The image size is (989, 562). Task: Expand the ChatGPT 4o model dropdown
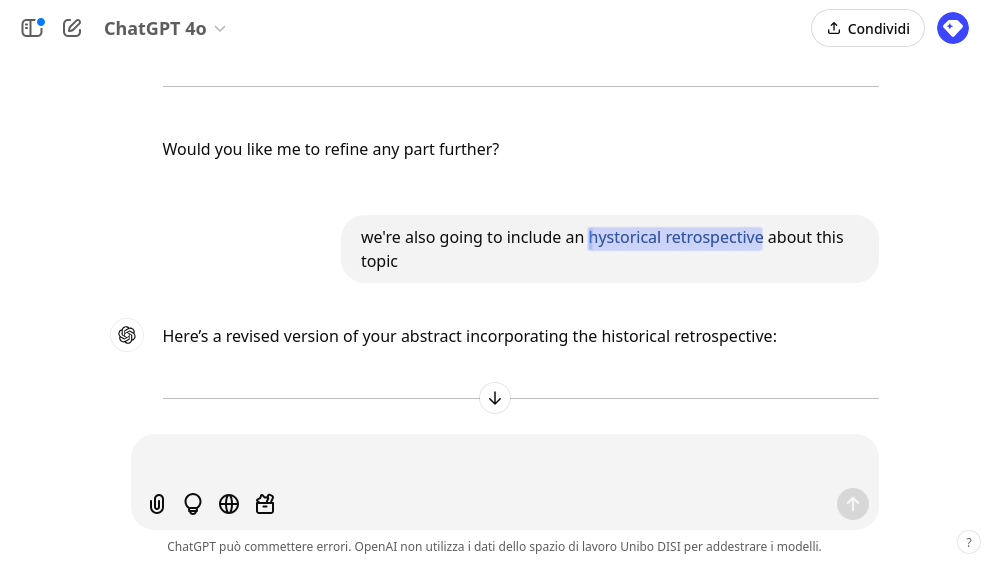click(165, 28)
